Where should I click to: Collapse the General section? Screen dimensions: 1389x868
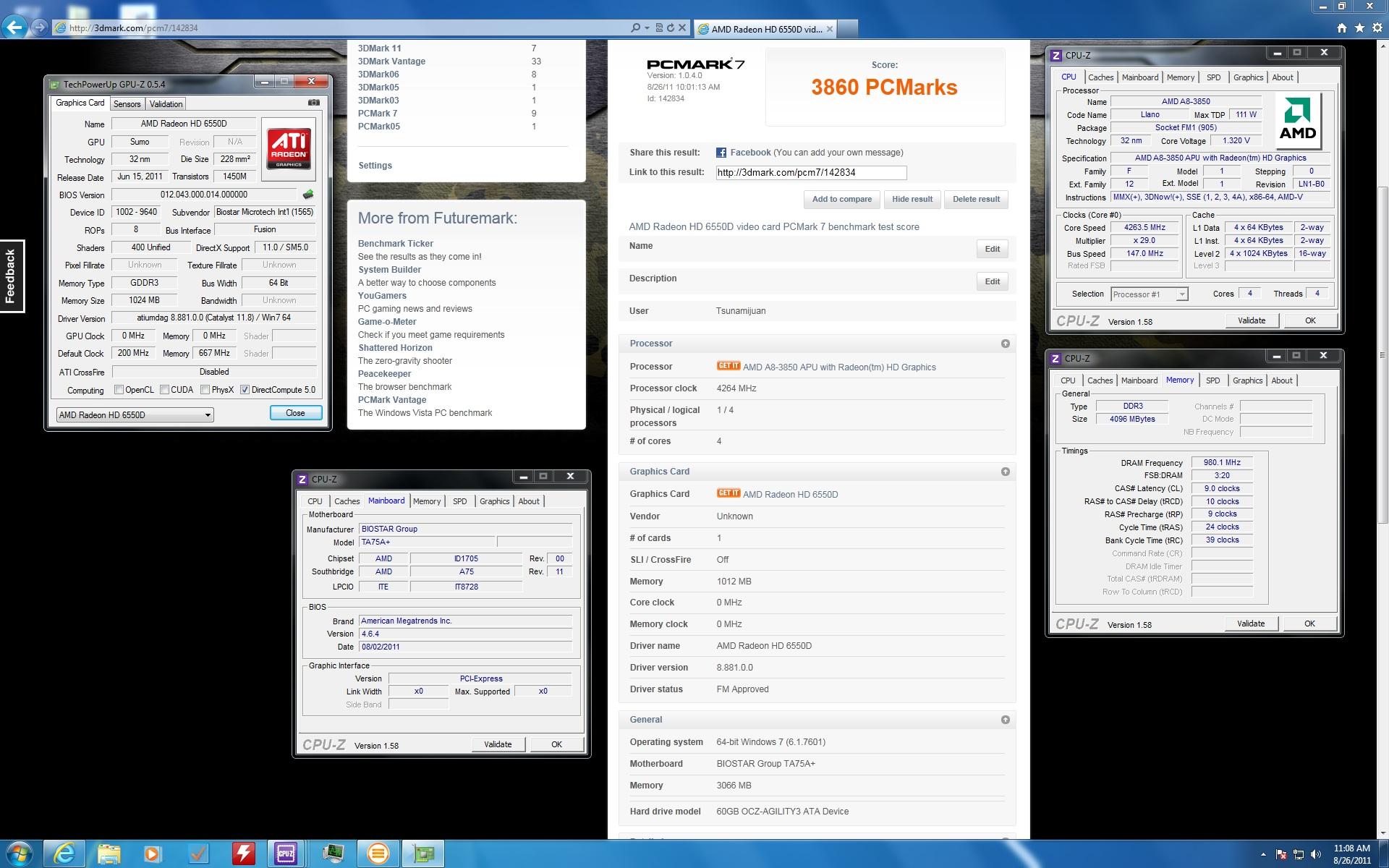point(1005,720)
